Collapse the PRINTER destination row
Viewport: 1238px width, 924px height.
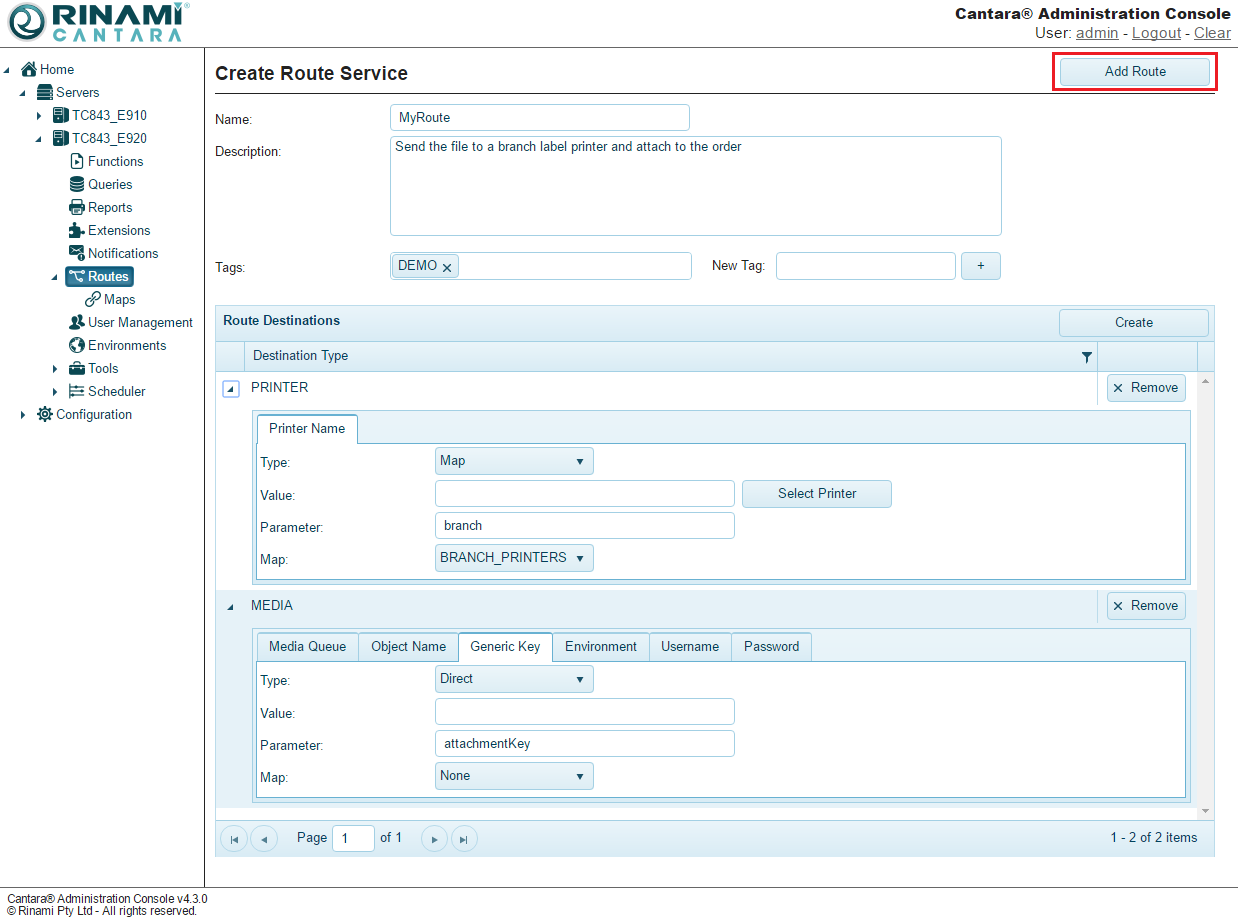pyautogui.click(x=231, y=389)
